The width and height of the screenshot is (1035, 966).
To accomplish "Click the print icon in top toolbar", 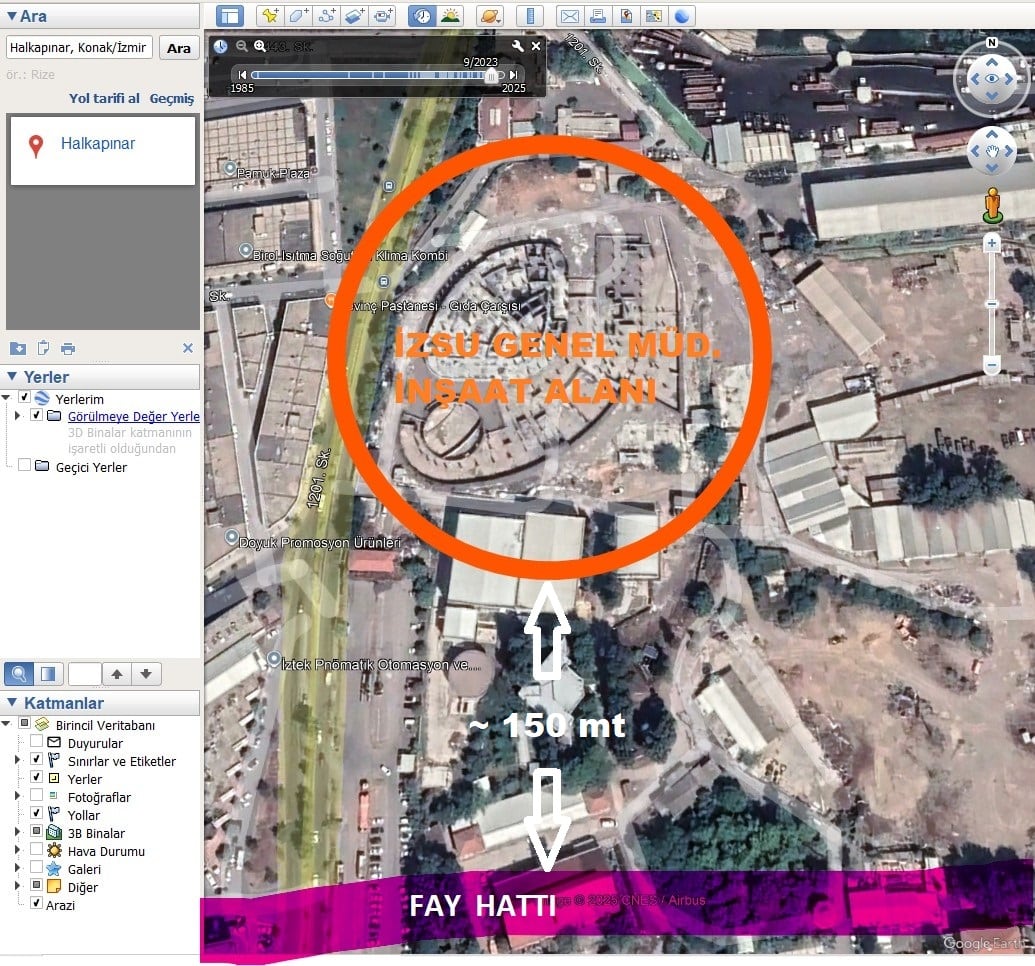I will [x=598, y=16].
